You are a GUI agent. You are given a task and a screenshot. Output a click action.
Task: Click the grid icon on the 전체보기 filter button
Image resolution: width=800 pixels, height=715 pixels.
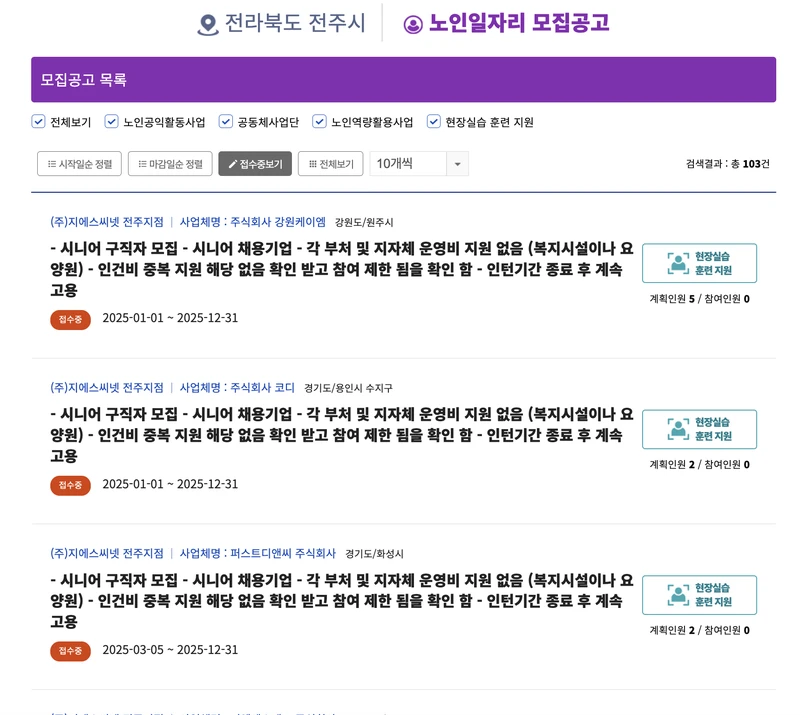click(x=314, y=163)
